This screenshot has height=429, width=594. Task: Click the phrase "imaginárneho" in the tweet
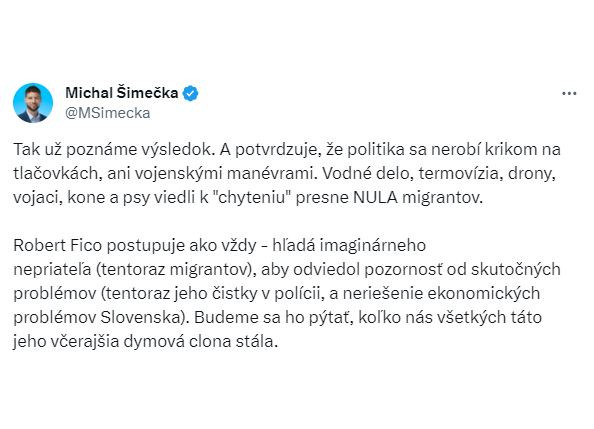click(373, 246)
